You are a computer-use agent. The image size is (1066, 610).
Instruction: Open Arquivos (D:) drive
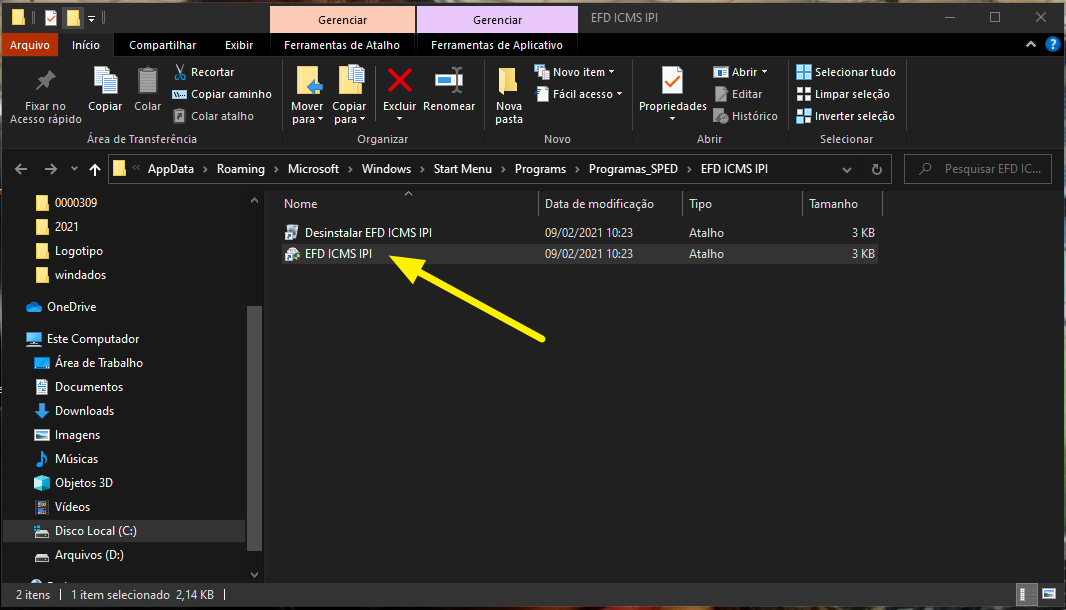coord(89,555)
